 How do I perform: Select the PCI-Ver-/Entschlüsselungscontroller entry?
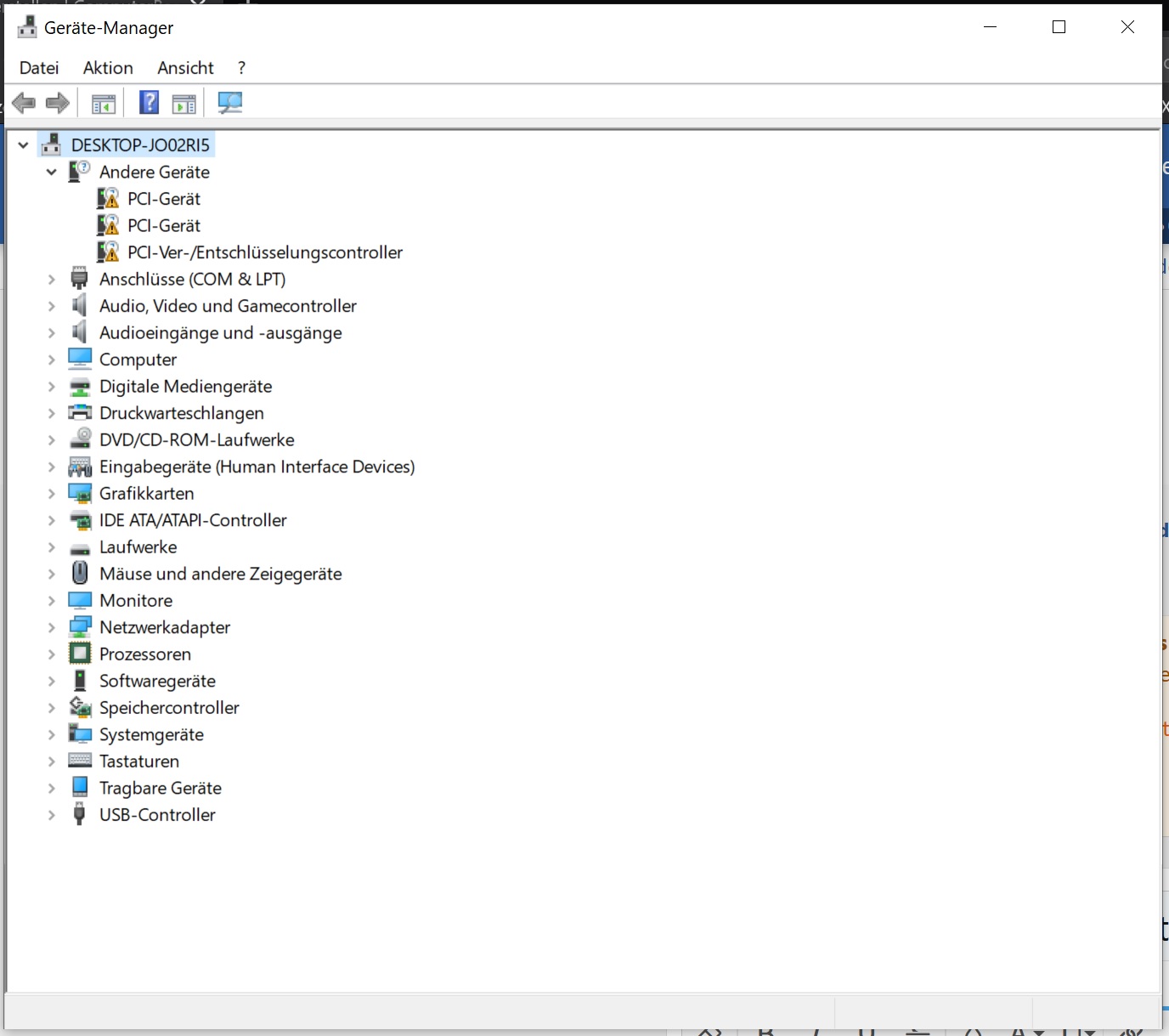(x=265, y=252)
